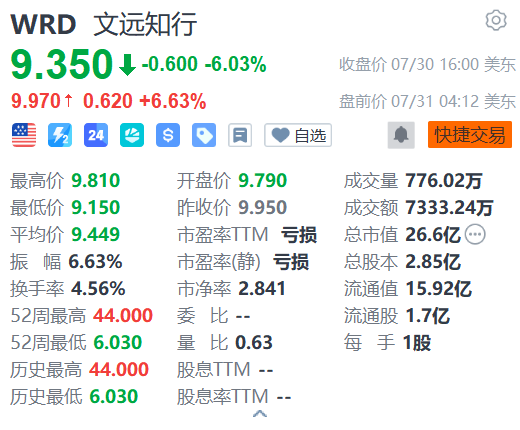Select the 市盈率TTM label
Image resolution: width=520 pixels, height=430 pixels.
(x=223, y=234)
